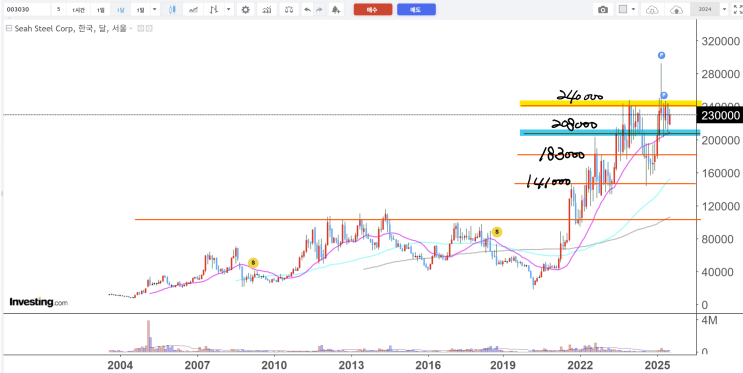
Task: Expand the time interval dropdown arrow
Action: click(x=155, y=9)
